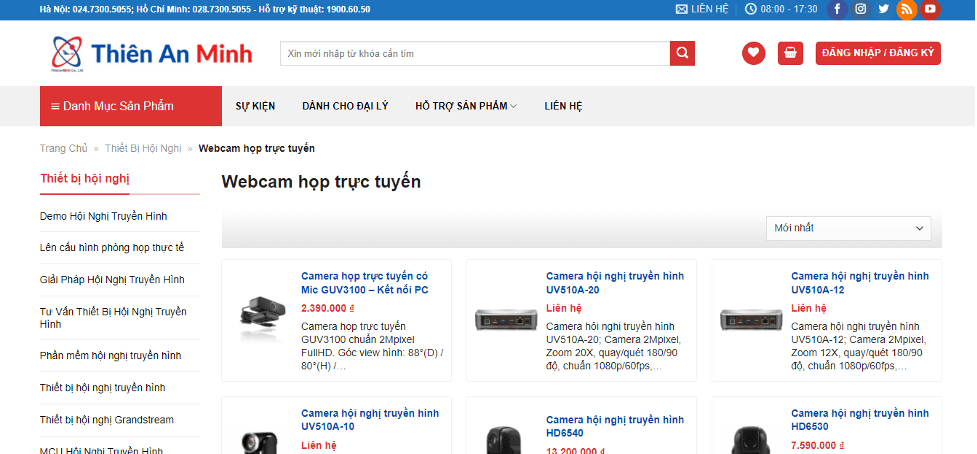Open the wishlist heart icon
Viewport: 977px width, 454px height.
tap(753, 54)
